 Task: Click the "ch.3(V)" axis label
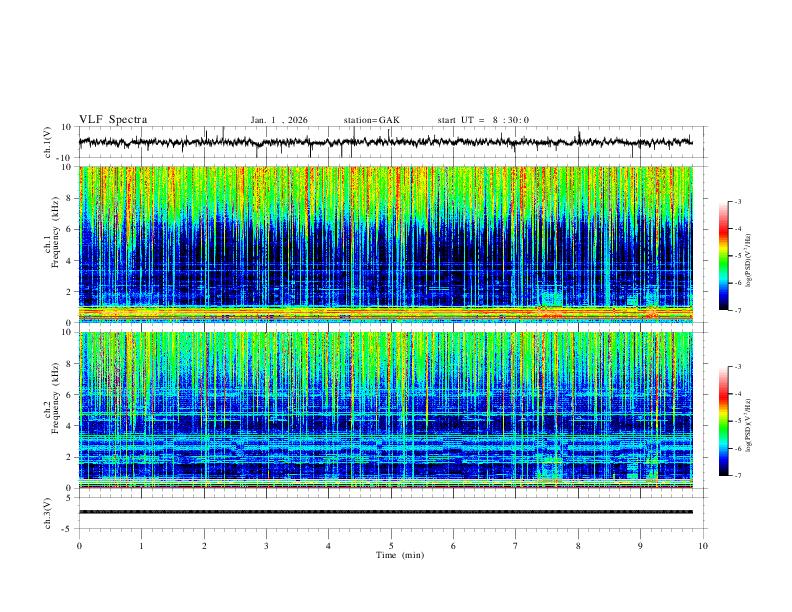[x=48, y=513]
